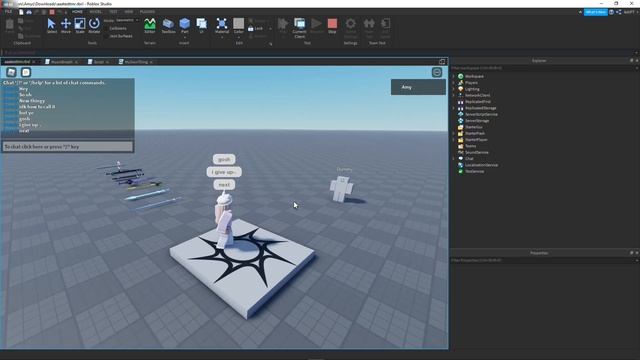The width and height of the screenshot is (640, 360).
Task: Activate the Move tool
Action: [x=66, y=26]
